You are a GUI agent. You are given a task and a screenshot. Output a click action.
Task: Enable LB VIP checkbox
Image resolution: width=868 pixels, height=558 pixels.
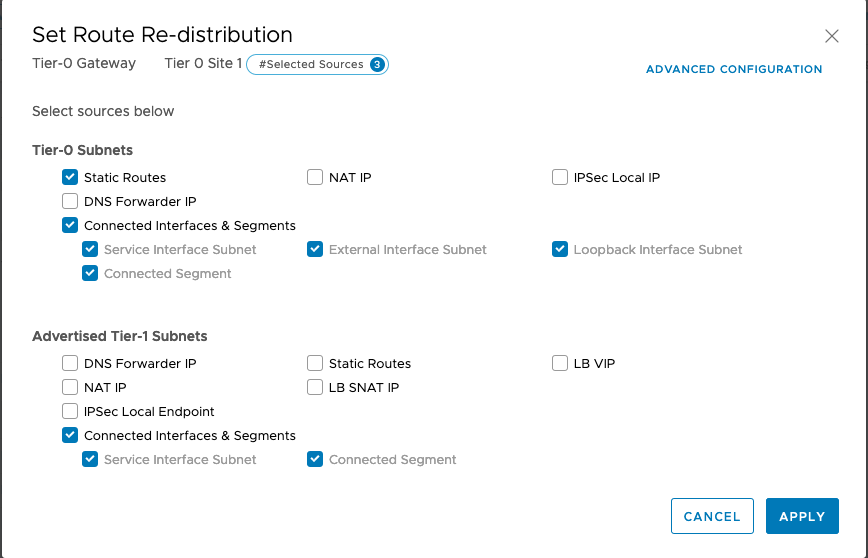[560, 364]
